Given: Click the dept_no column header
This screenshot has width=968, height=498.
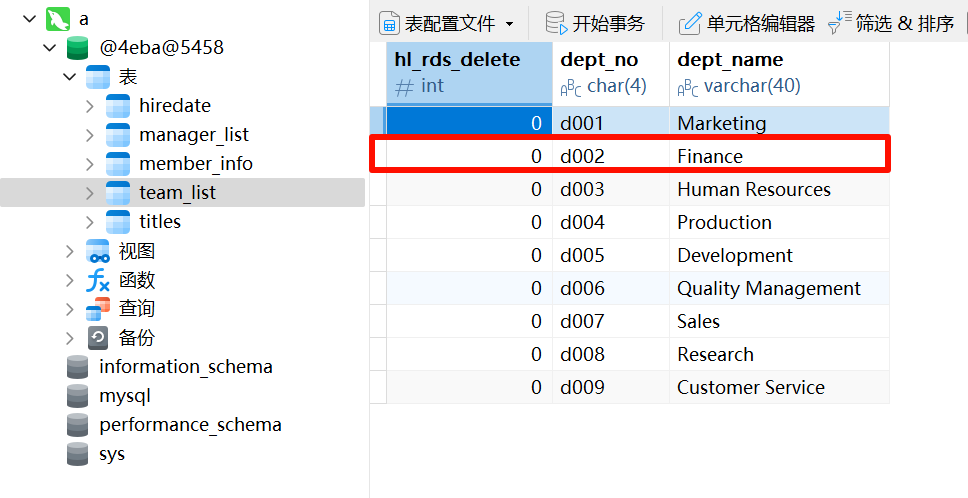Looking at the screenshot, I should pyautogui.click(x=611, y=73).
